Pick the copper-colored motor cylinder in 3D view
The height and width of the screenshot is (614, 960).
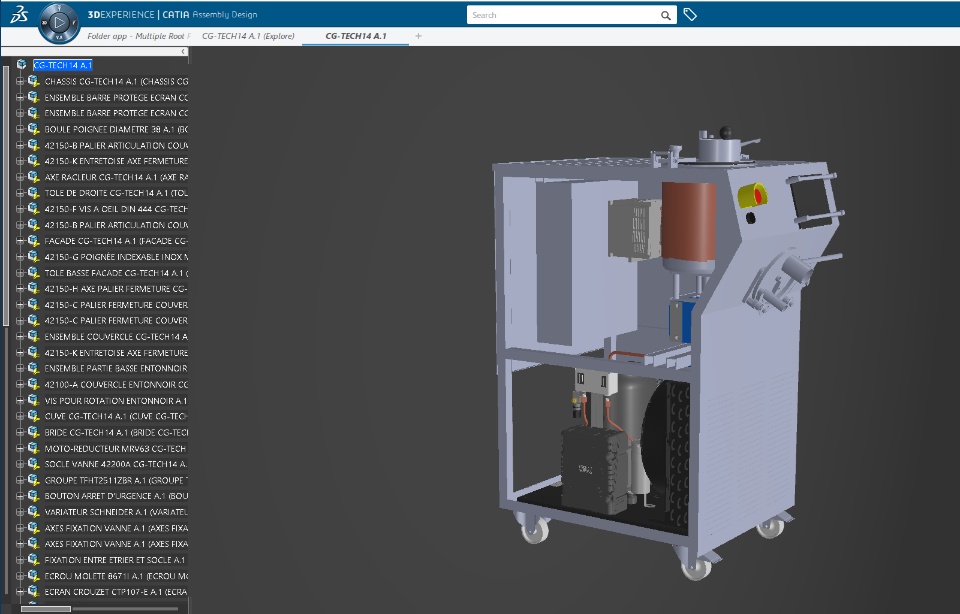[689, 222]
